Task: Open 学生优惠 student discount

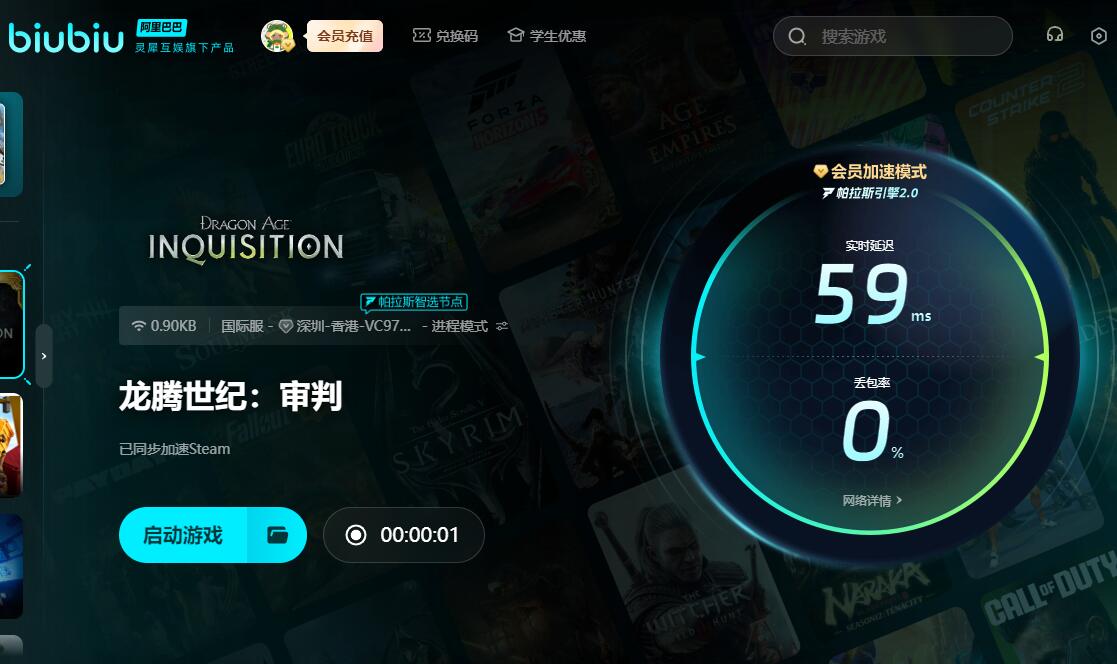Action: tap(546, 36)
